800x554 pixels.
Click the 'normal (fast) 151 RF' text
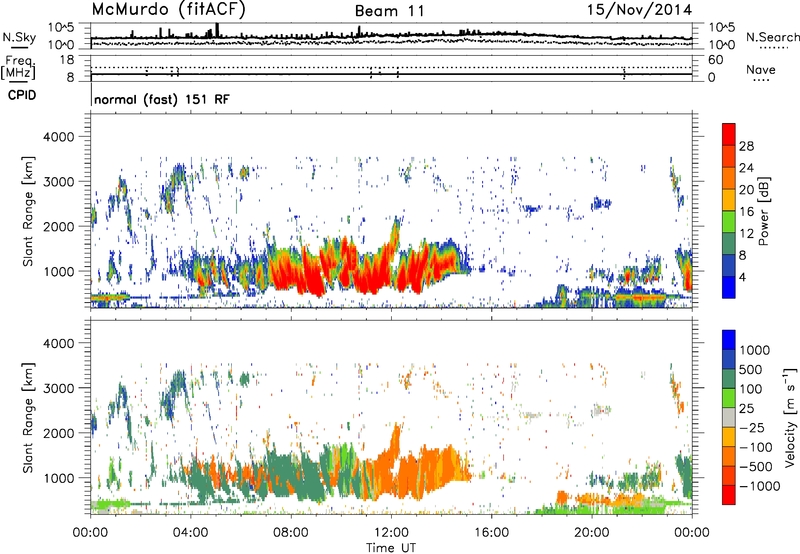click(162, 99)
